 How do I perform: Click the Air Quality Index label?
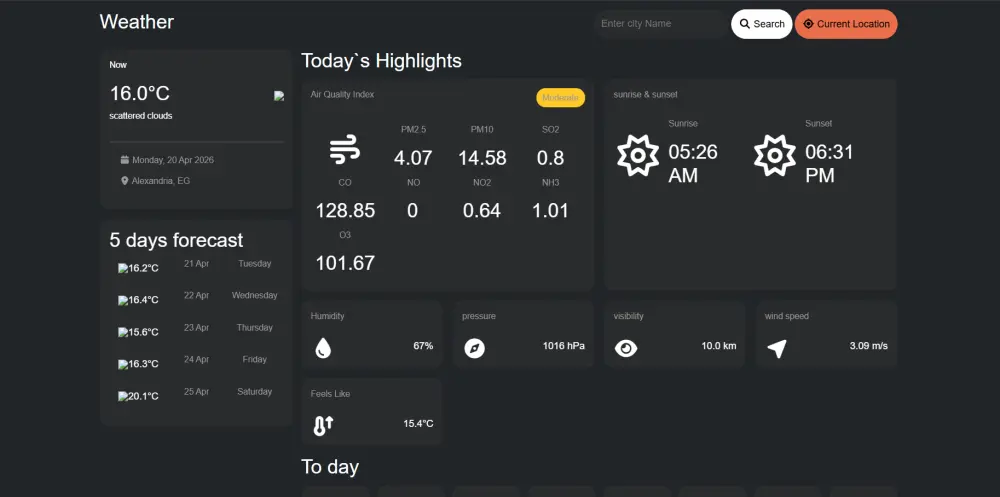(x=342, y=94)
